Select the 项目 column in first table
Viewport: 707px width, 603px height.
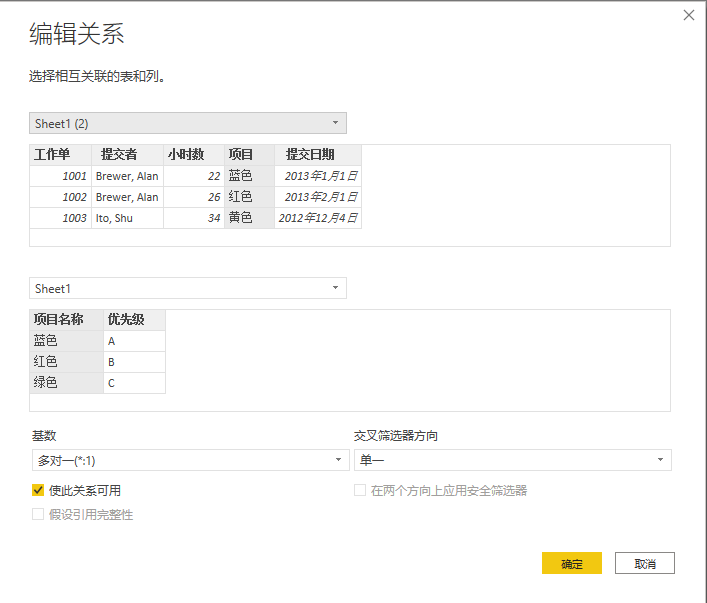(241, 155)
